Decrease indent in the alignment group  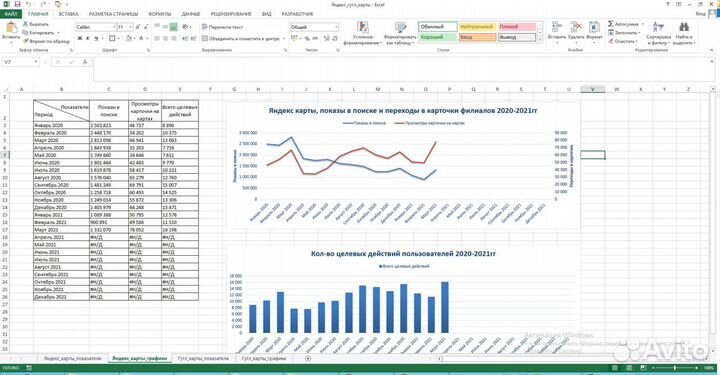[x=185, y=39]
